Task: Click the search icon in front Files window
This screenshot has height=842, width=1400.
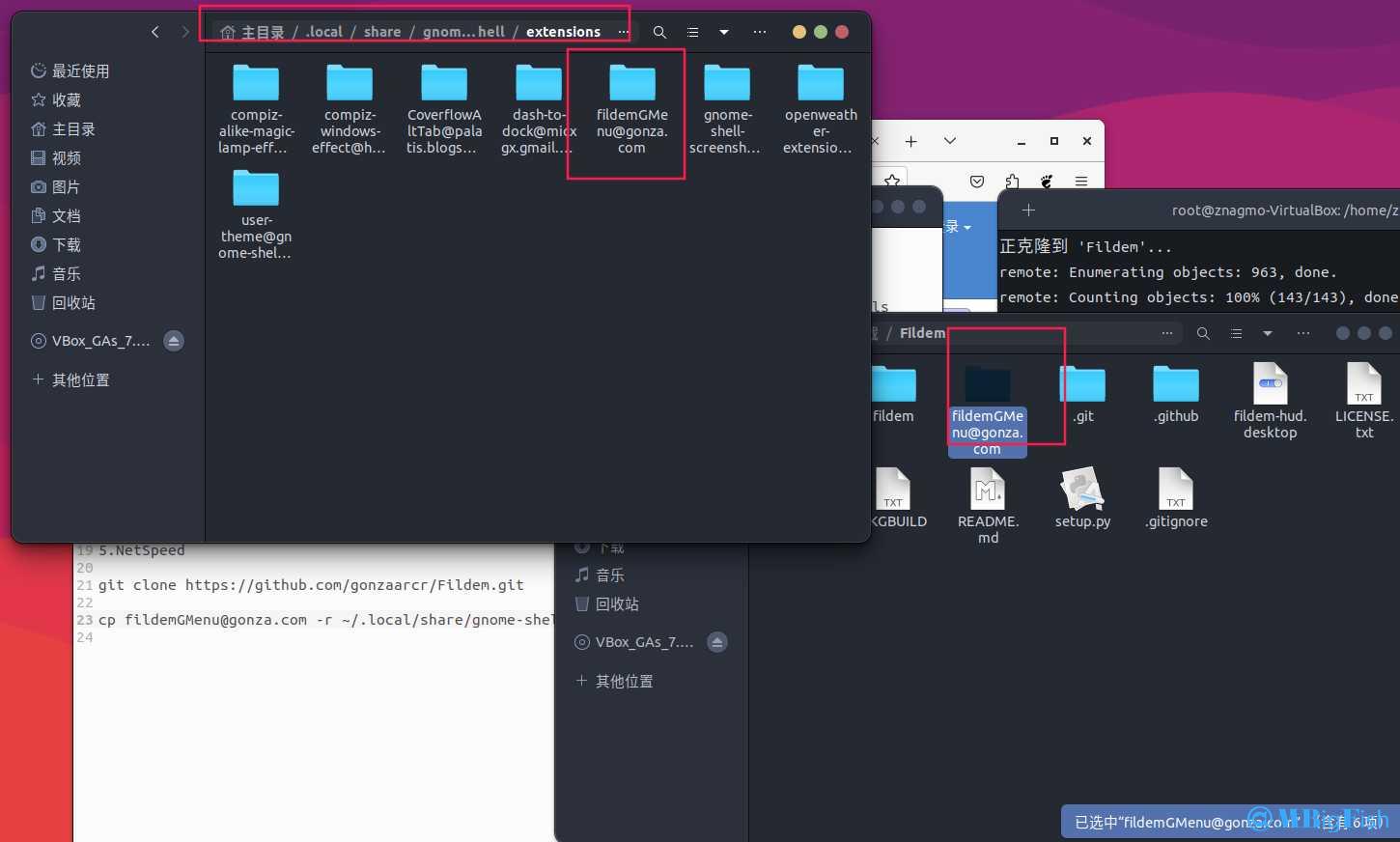Action: pos(659,32)
